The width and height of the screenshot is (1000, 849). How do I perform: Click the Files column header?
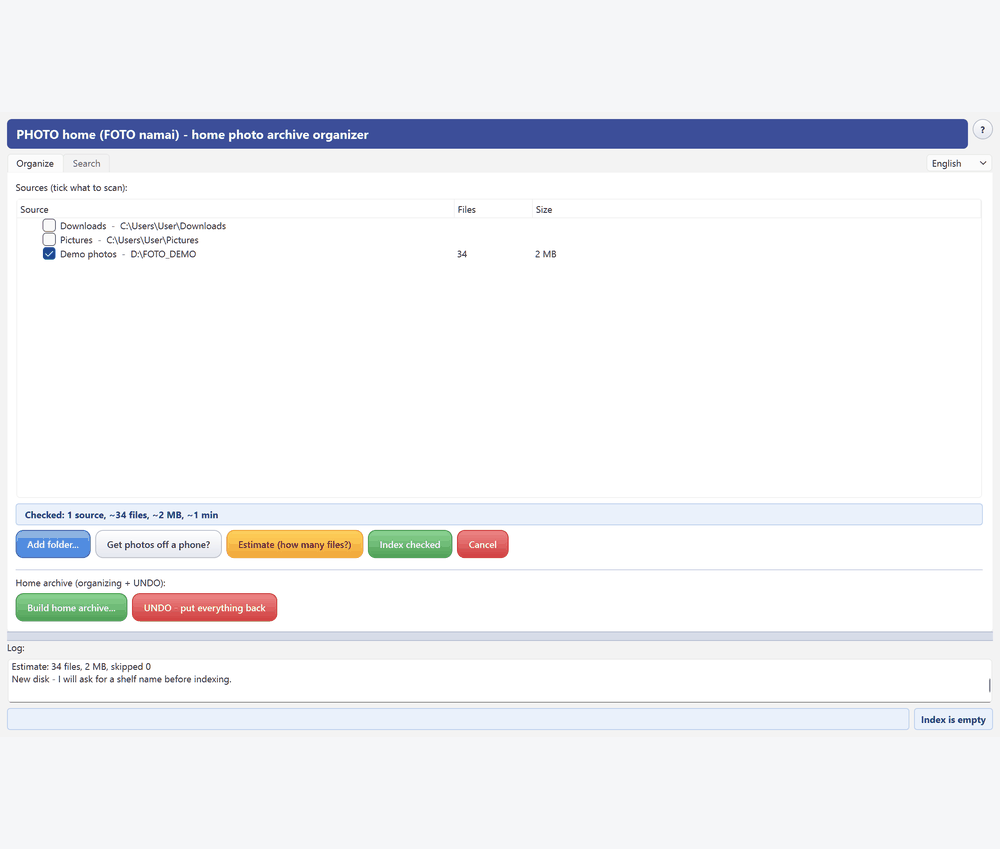(x=493, y=209)
